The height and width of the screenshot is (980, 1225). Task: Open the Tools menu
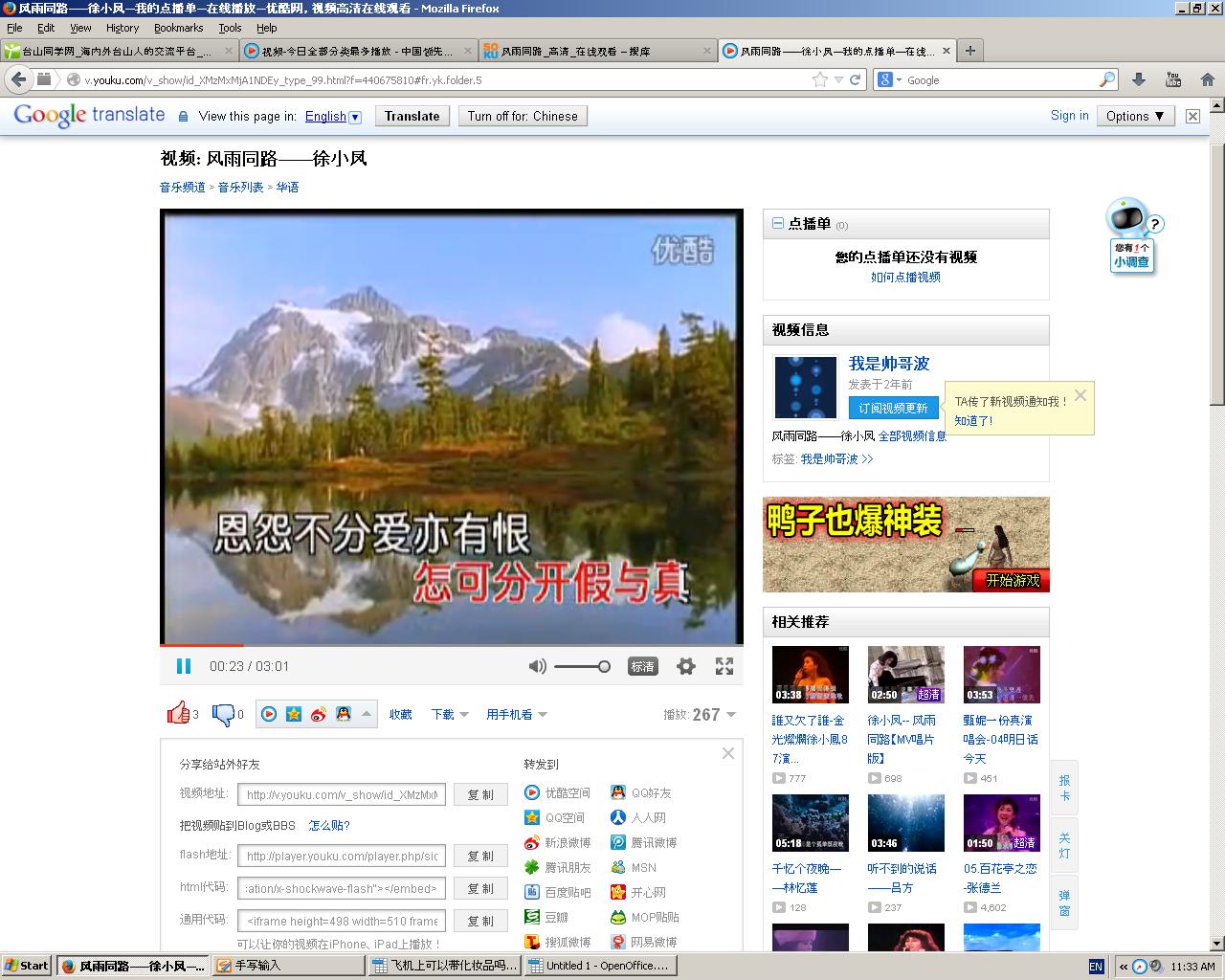click(230, 28)
